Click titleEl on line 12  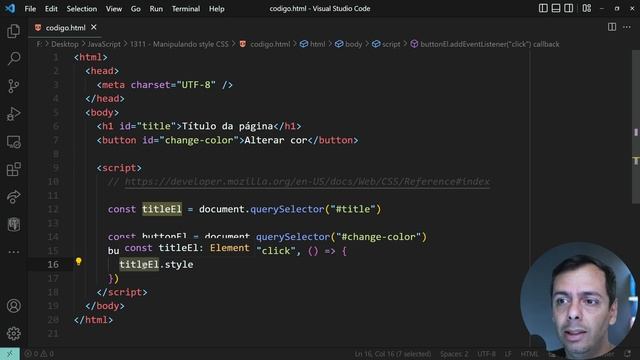pos(162,209)
